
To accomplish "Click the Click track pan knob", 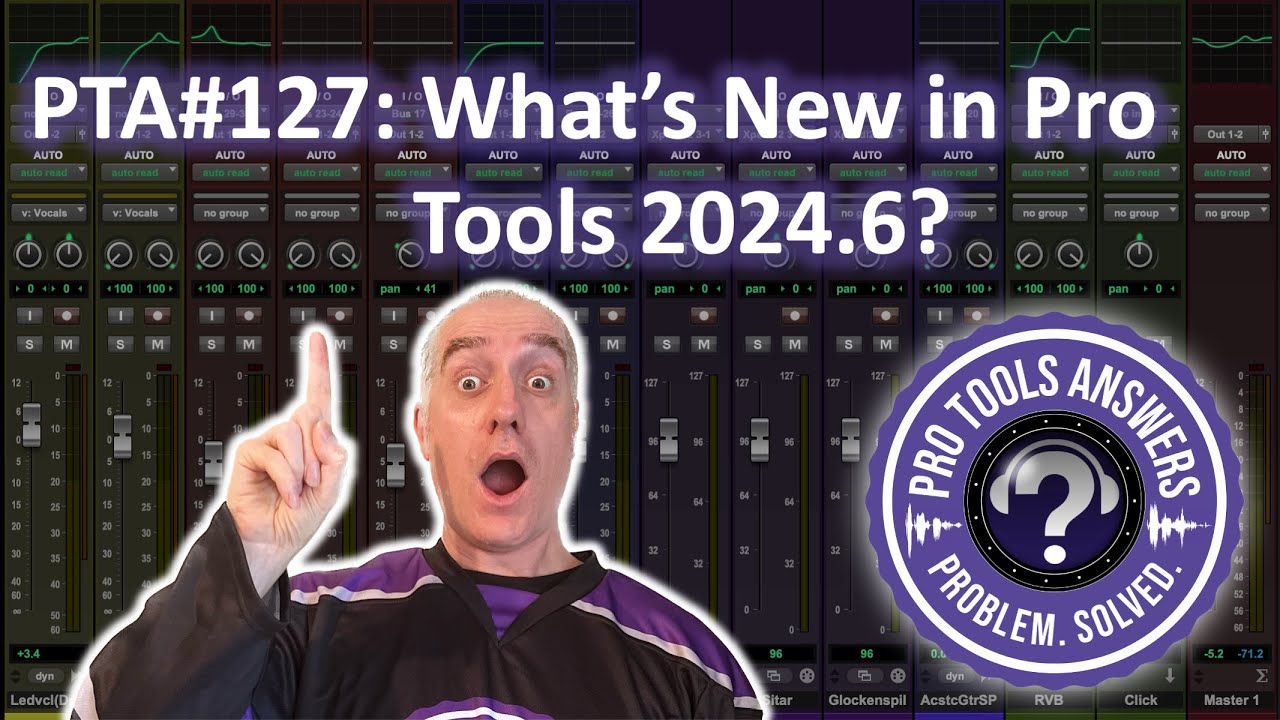I will click(1140, 254).
